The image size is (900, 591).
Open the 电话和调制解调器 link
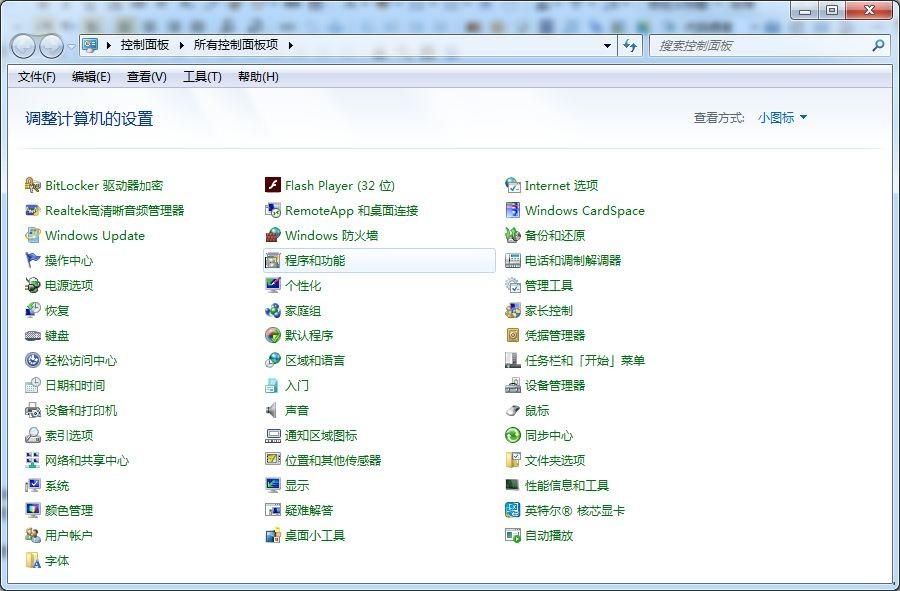[x=573, y=260]
